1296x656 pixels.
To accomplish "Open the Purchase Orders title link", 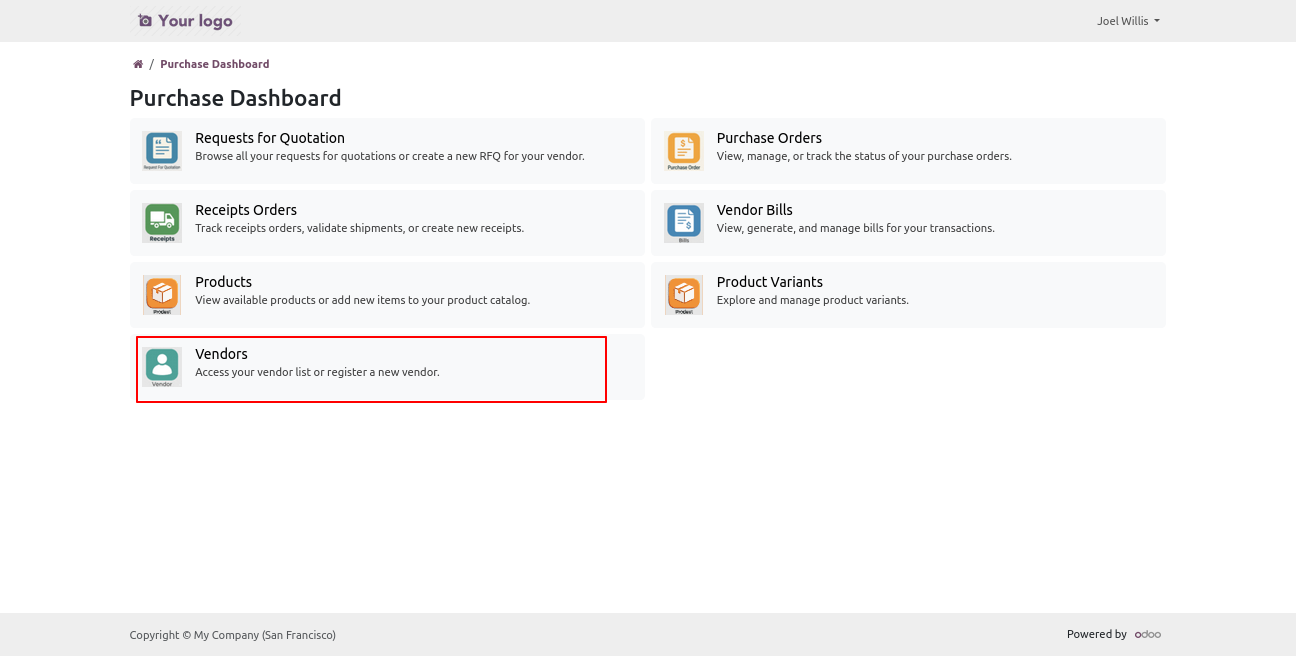I will pos(769,138).
